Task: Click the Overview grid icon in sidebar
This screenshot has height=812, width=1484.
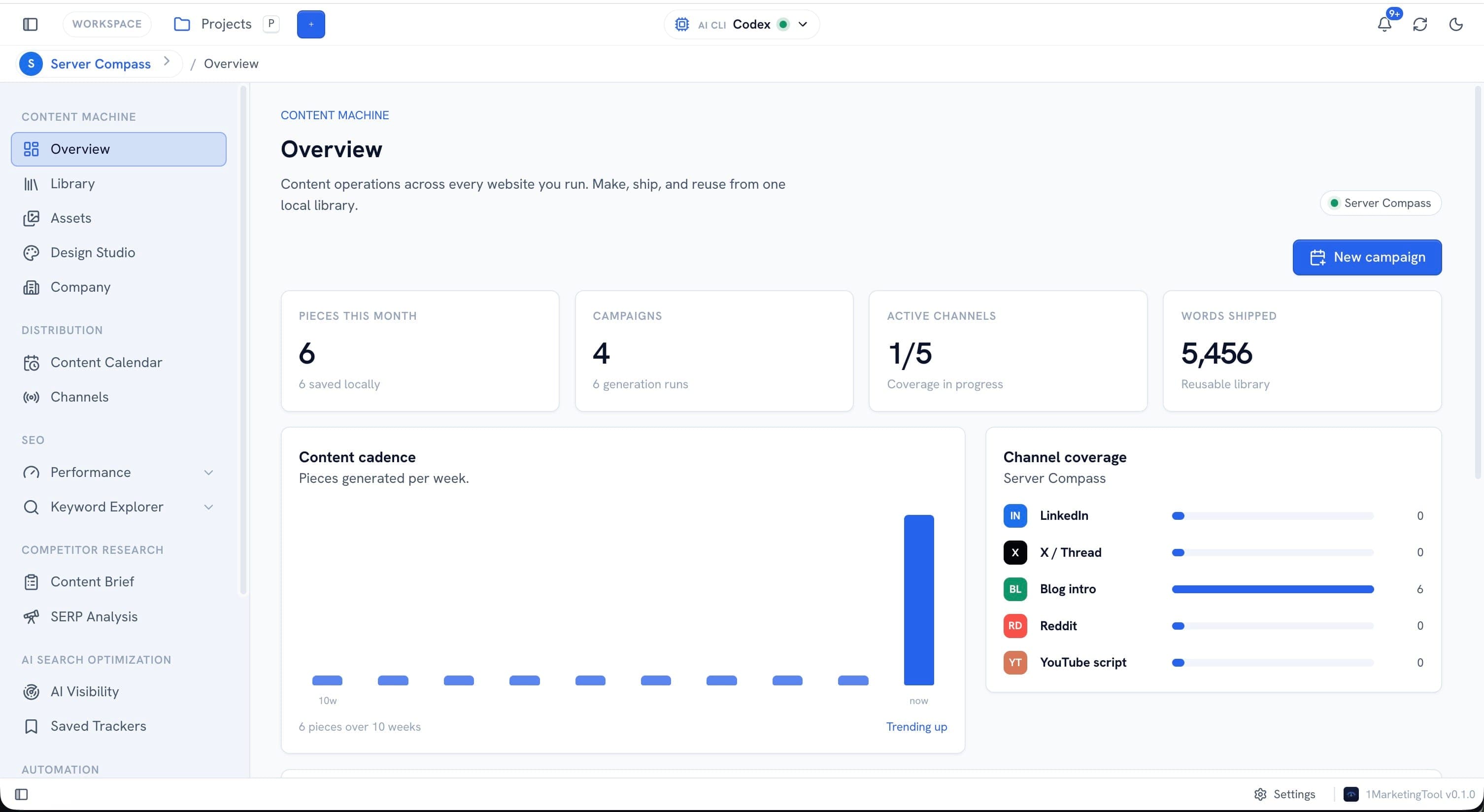Action: click(31, 149)
